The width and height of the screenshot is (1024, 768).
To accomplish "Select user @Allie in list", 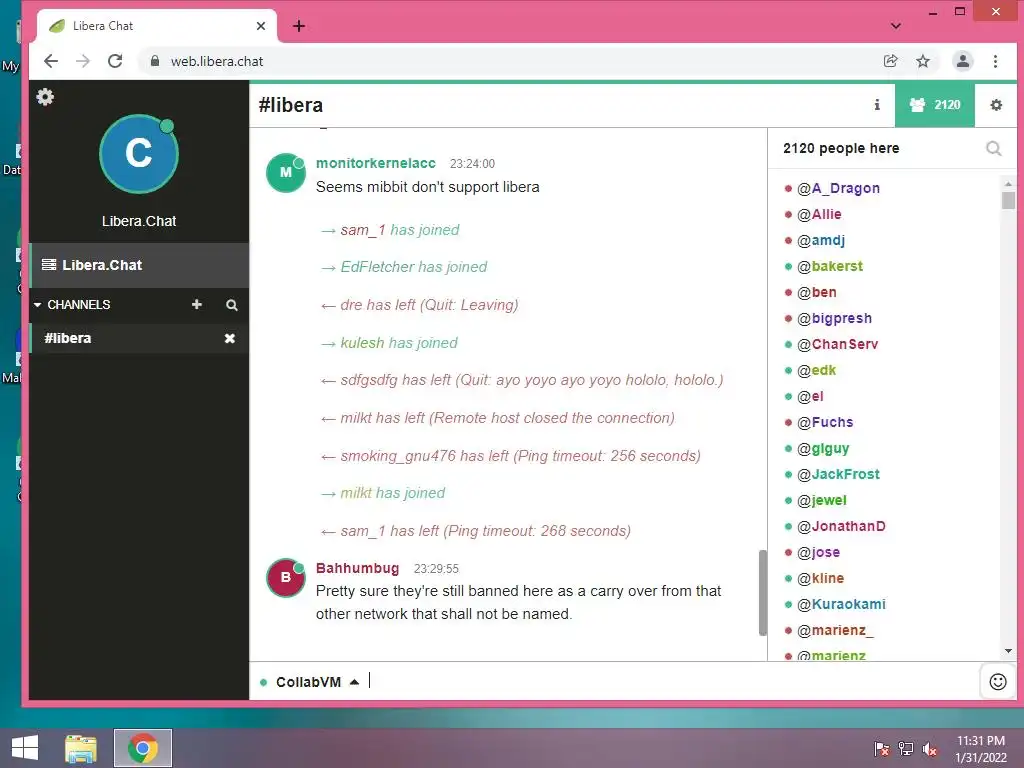I will coord(819,214).
